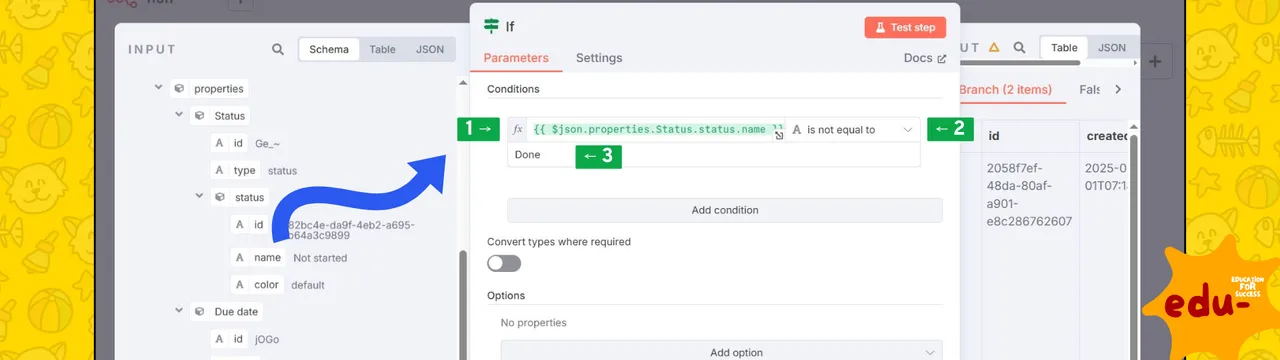Click the INPUT panel search icon
This screenshot has height=360, width=1280.
pos(278,49)
